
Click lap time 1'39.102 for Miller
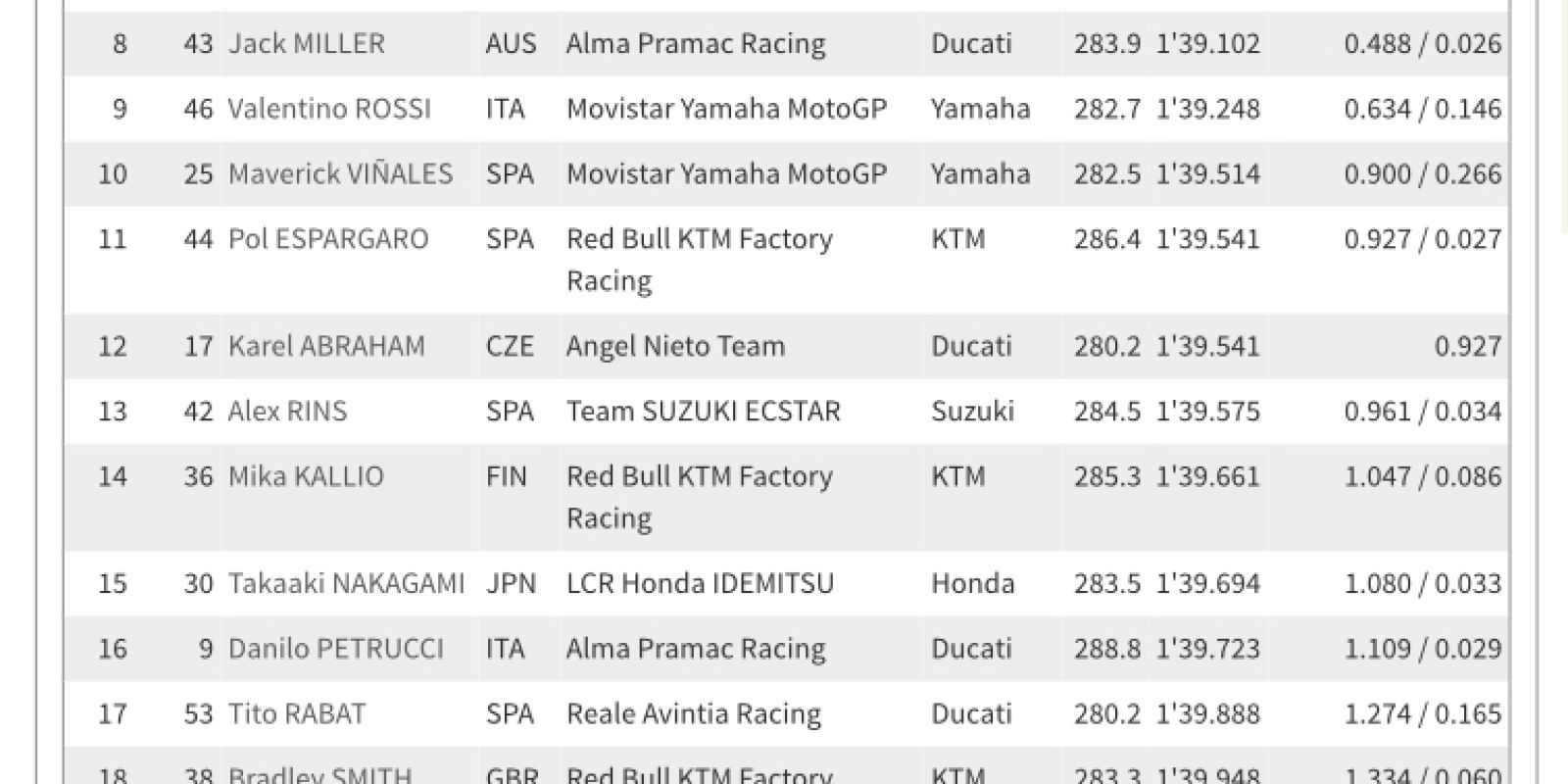point(1207,43)
